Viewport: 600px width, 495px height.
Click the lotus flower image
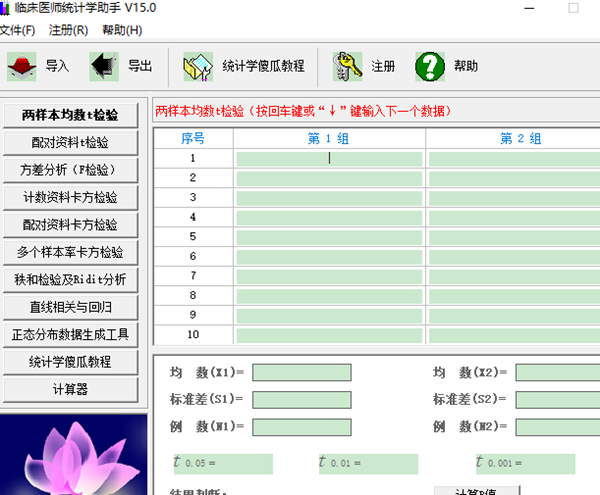pos(73,454)
